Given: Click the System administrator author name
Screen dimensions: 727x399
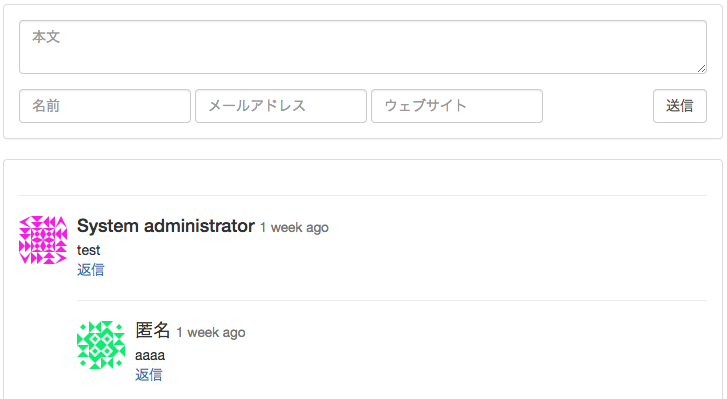Looking at the screenshot, I should tap(166, 226).
